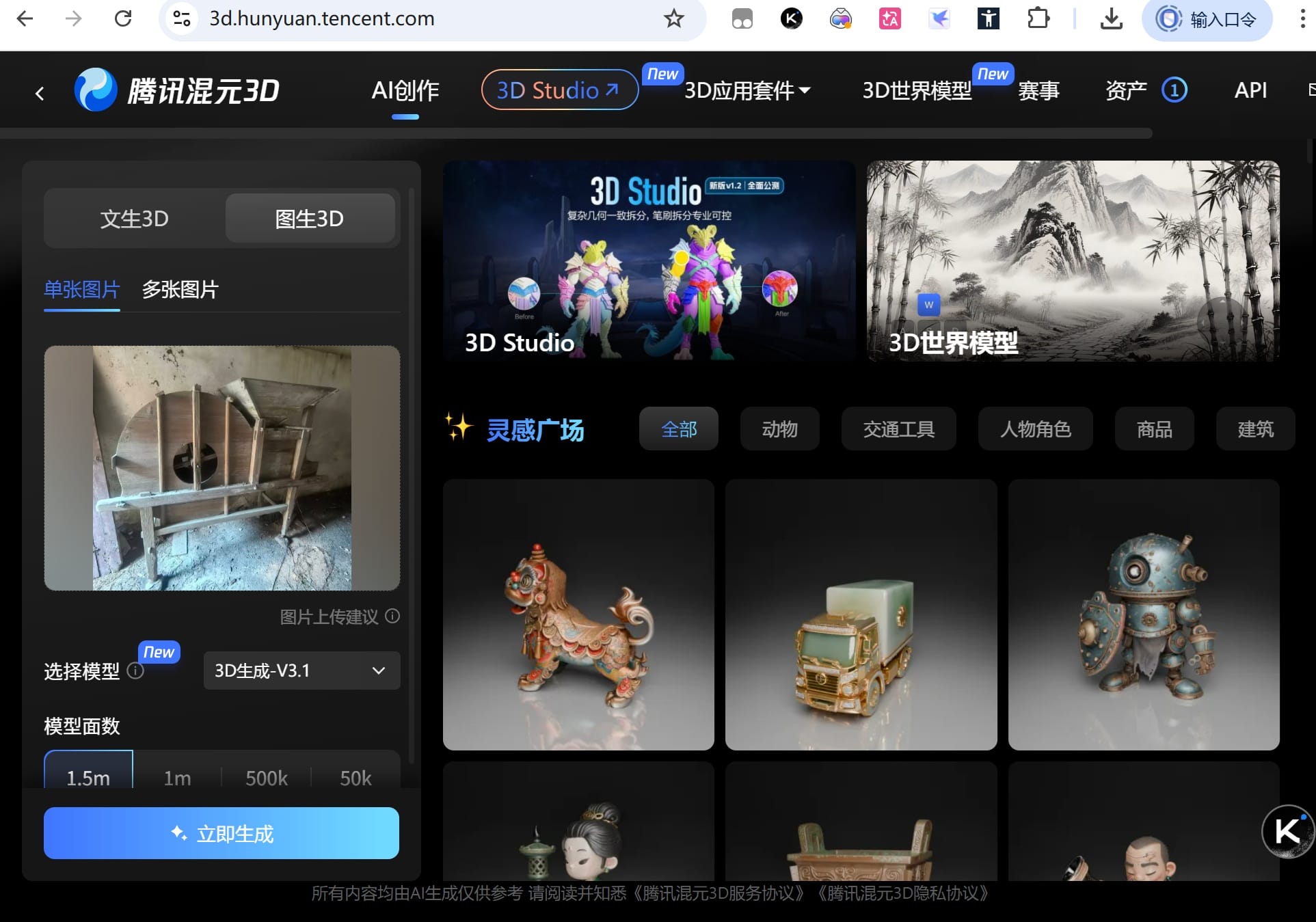Open the 腾讯混元3D服务协议 link
Viewport: 1316px width, 922px height.
(719, 893)
